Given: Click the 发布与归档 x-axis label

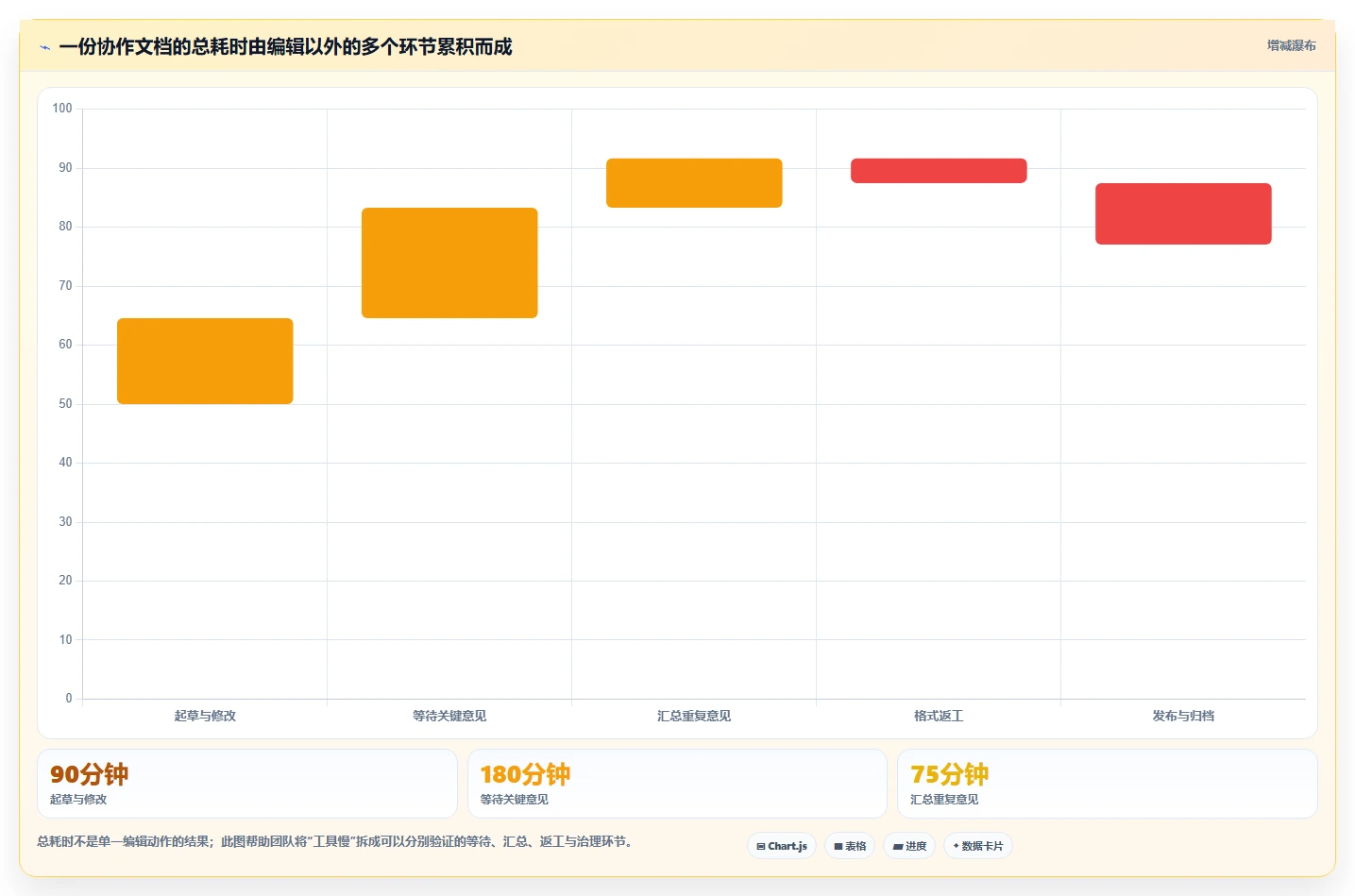Looking at the screenshot, I should pos(1183,716).
